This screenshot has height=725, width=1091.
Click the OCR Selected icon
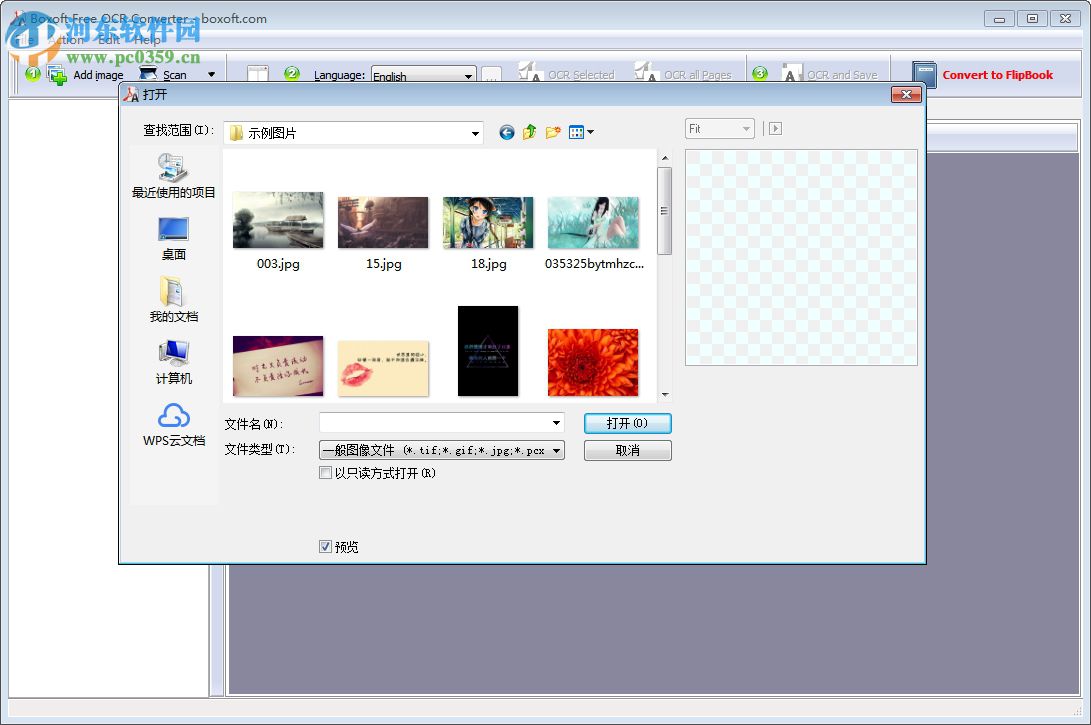point(529,71)
